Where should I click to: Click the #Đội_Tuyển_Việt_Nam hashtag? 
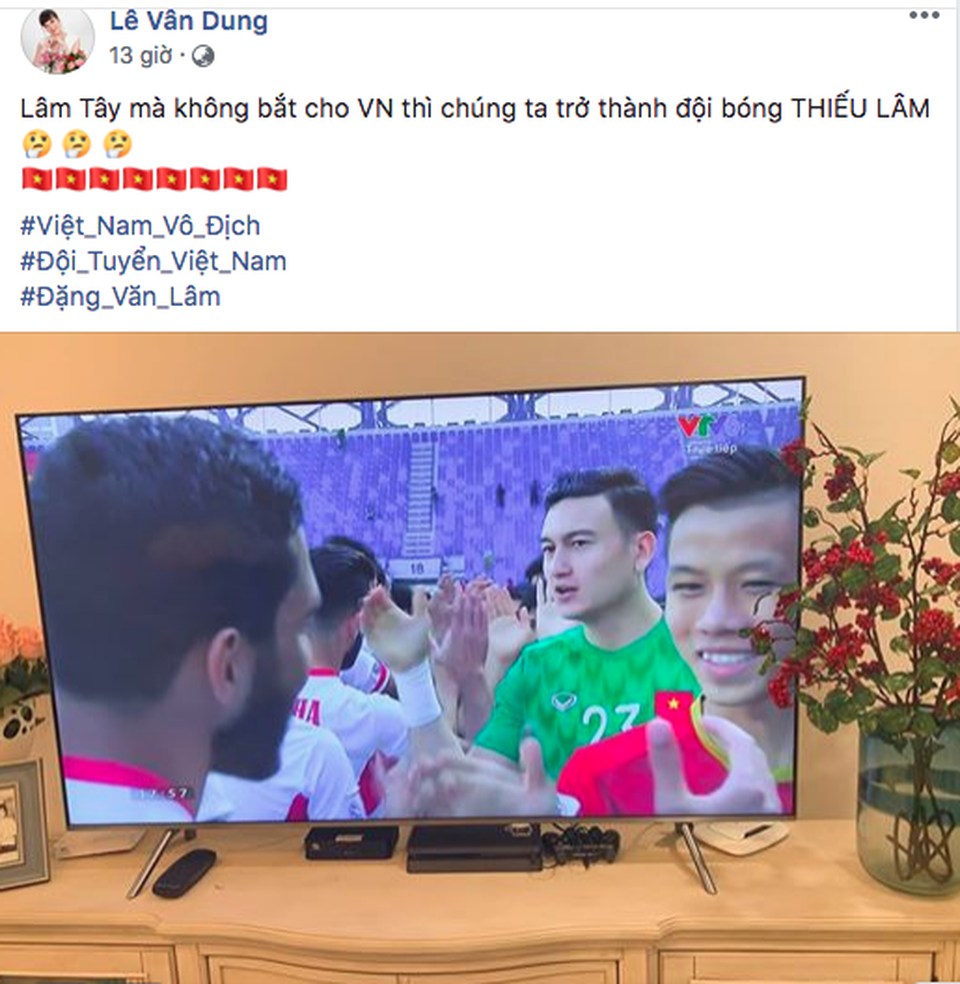click(x=154, y=261)
